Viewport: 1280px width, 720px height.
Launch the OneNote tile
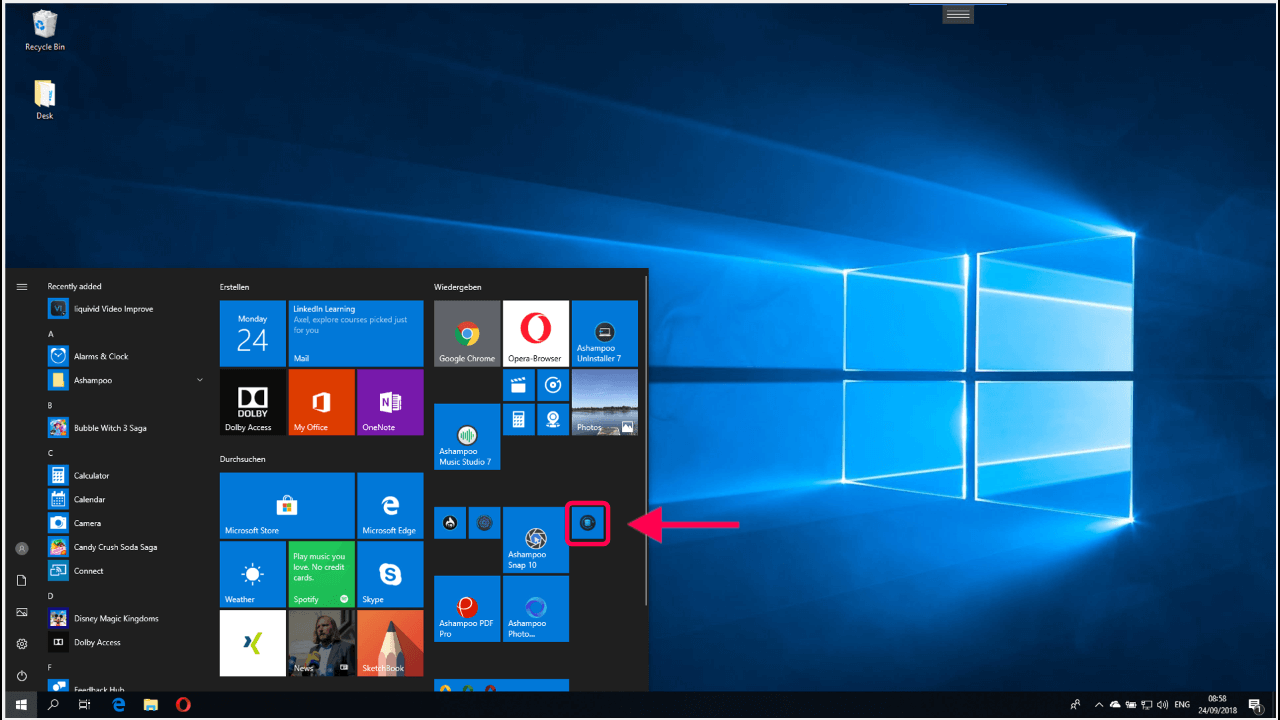(390, 402)
